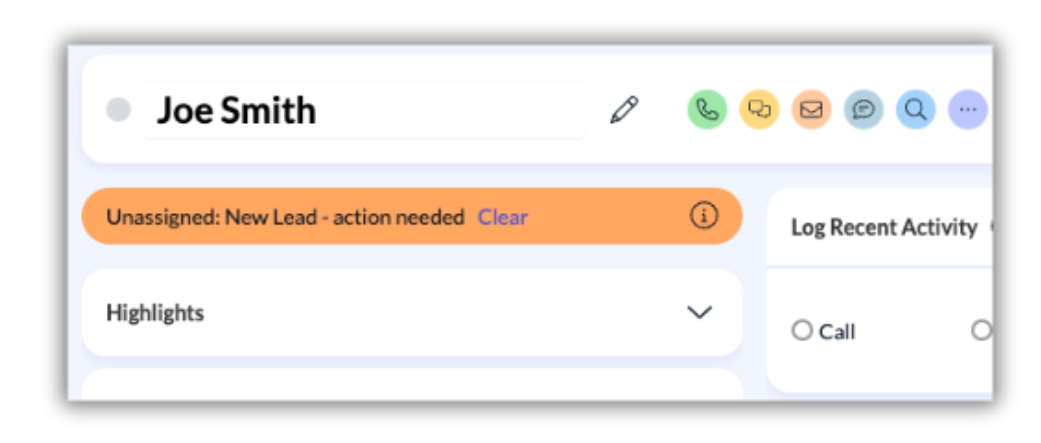The height and width of the screenshot is (443, 1041).
Task: Expand the Highlights chevron arrow
Action: pos(699,312)
